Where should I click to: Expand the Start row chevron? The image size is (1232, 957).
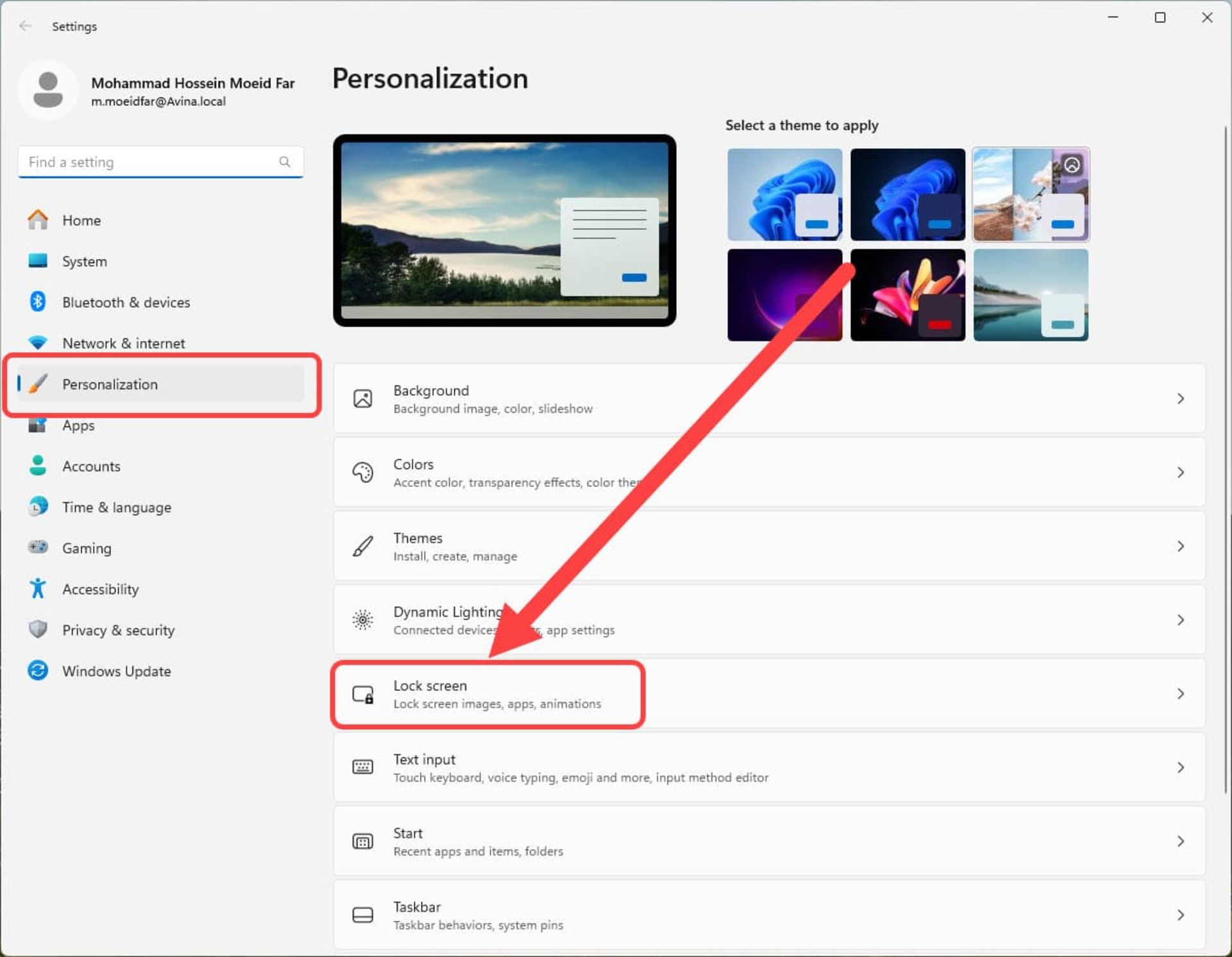tap(1180, 841)
